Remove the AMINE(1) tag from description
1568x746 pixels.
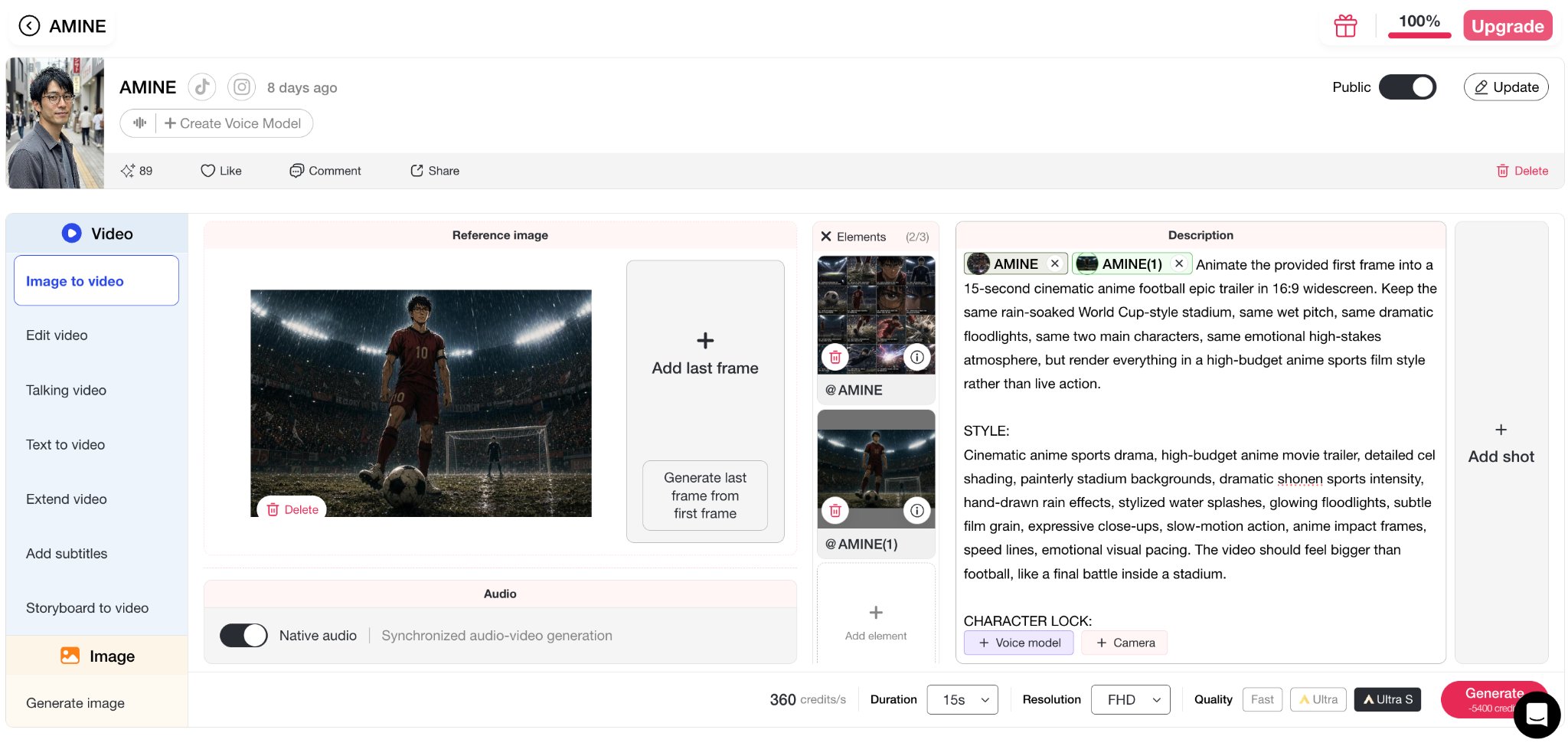coord(1179,263)
